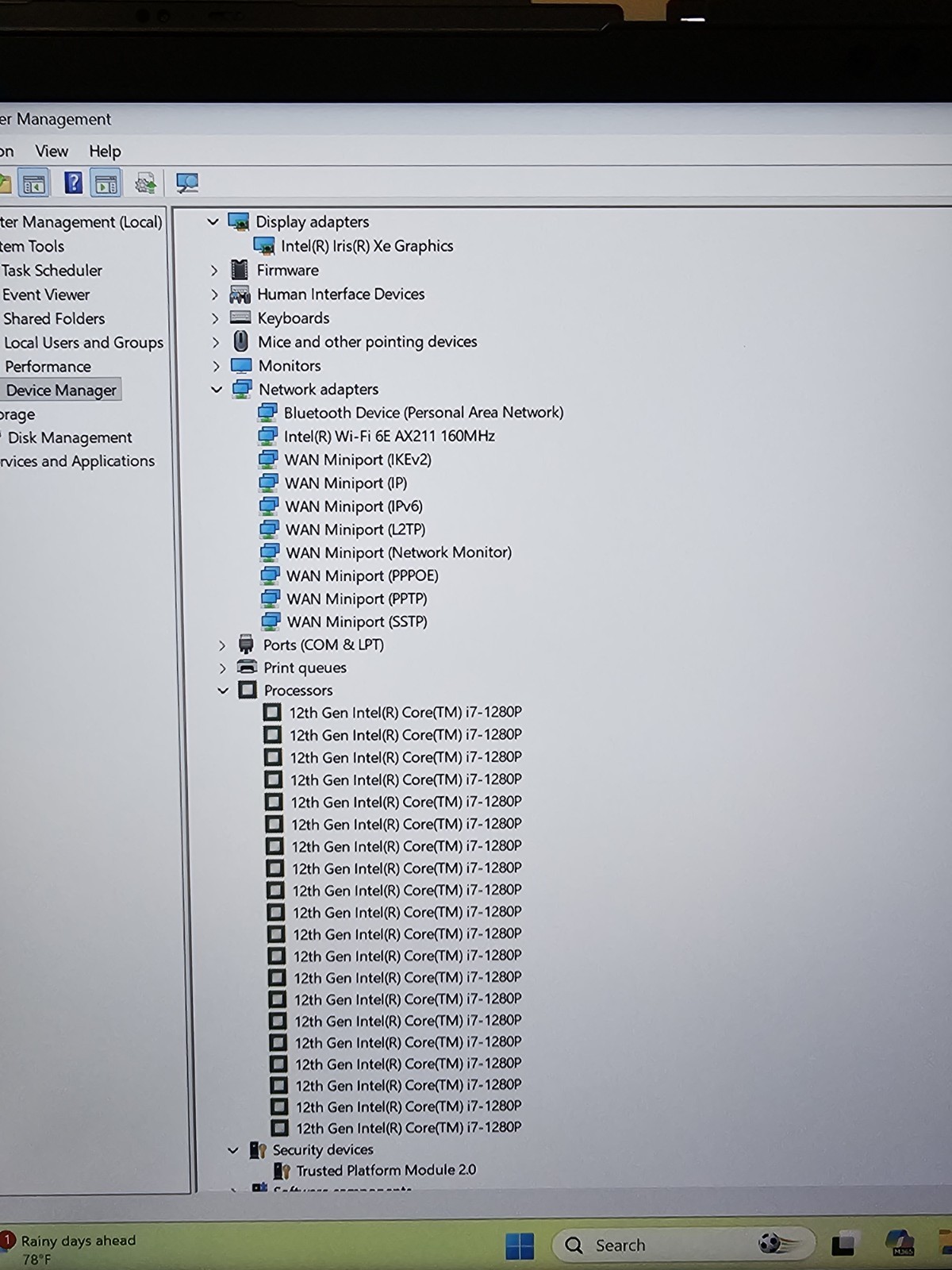952x1270 pixels.
Task: Click the Bluetooth Device network adapter icon
Action: [268, 413]
